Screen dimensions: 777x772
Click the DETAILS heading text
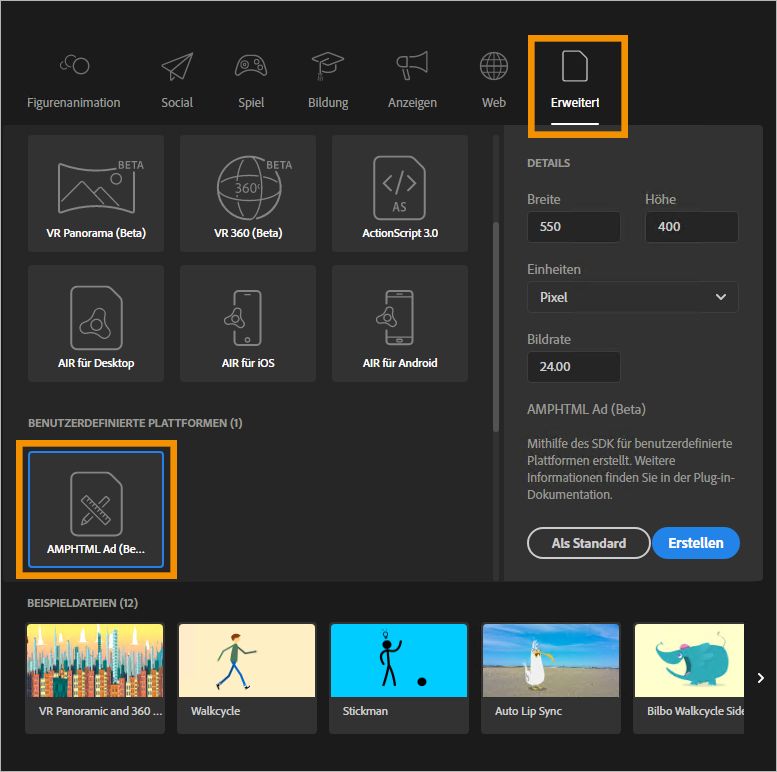click(548, 163)
